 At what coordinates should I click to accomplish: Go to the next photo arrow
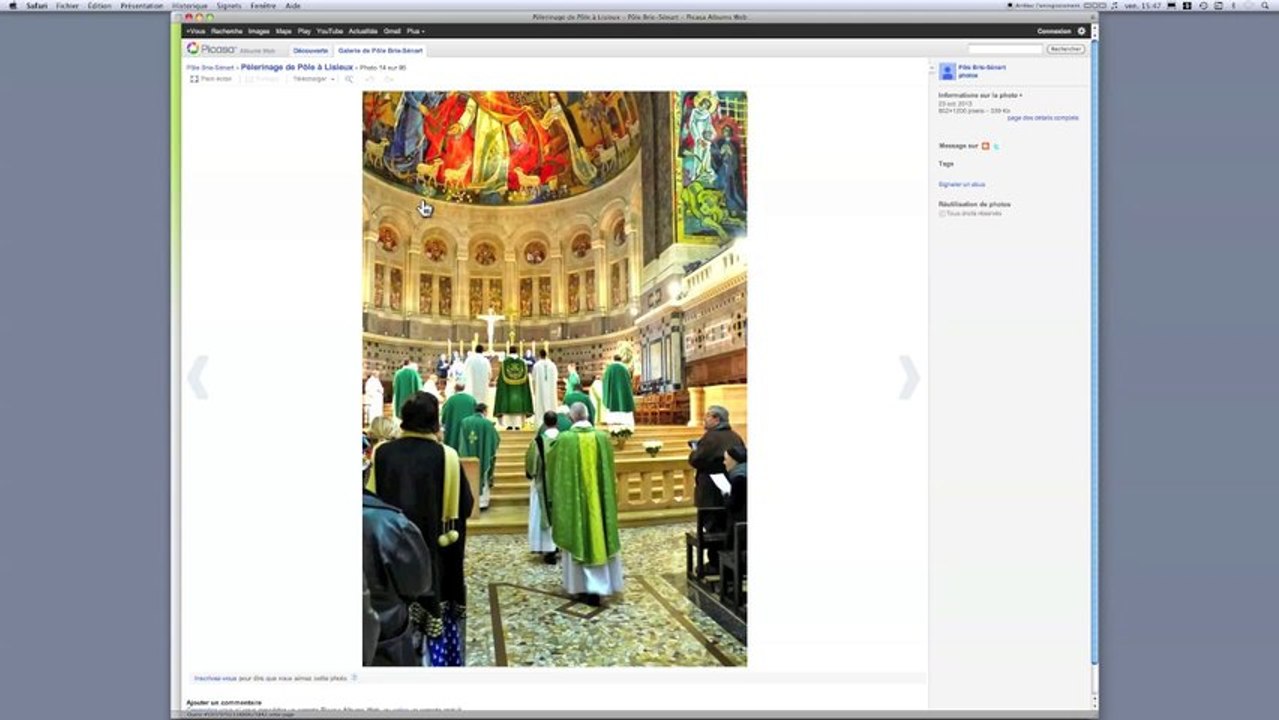pos(908,377)
